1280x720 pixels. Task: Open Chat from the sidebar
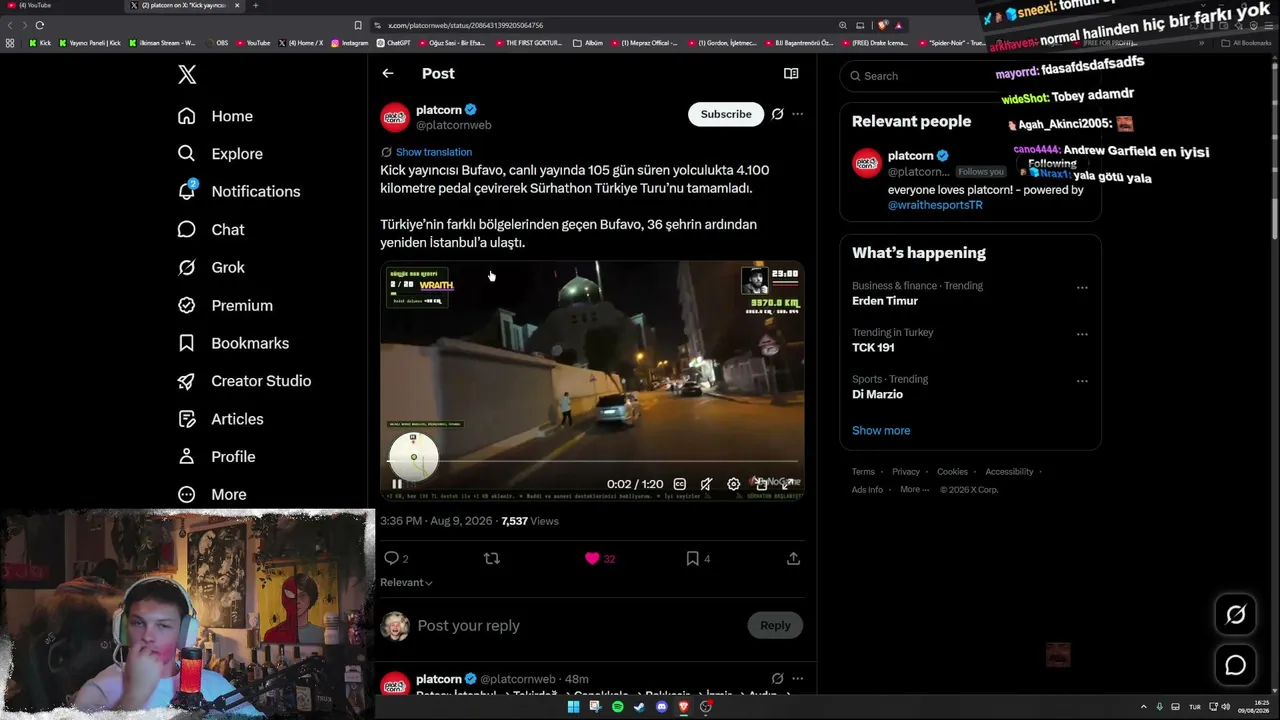211,230
